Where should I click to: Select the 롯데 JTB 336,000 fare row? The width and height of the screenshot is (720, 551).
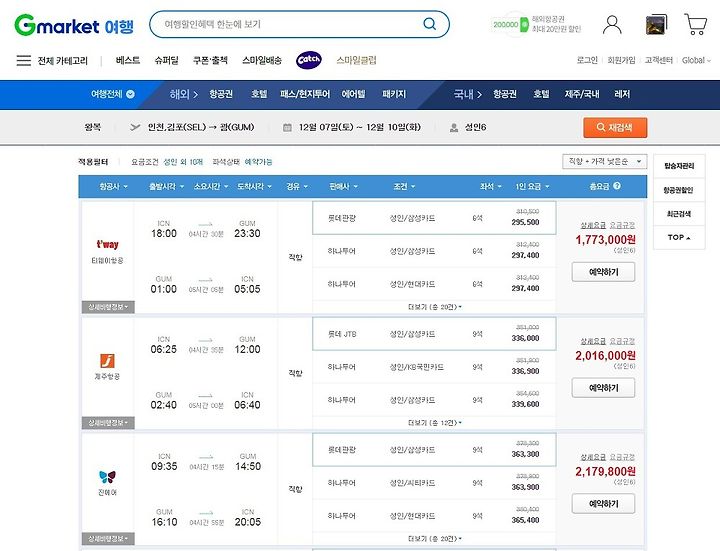point(434,334)
